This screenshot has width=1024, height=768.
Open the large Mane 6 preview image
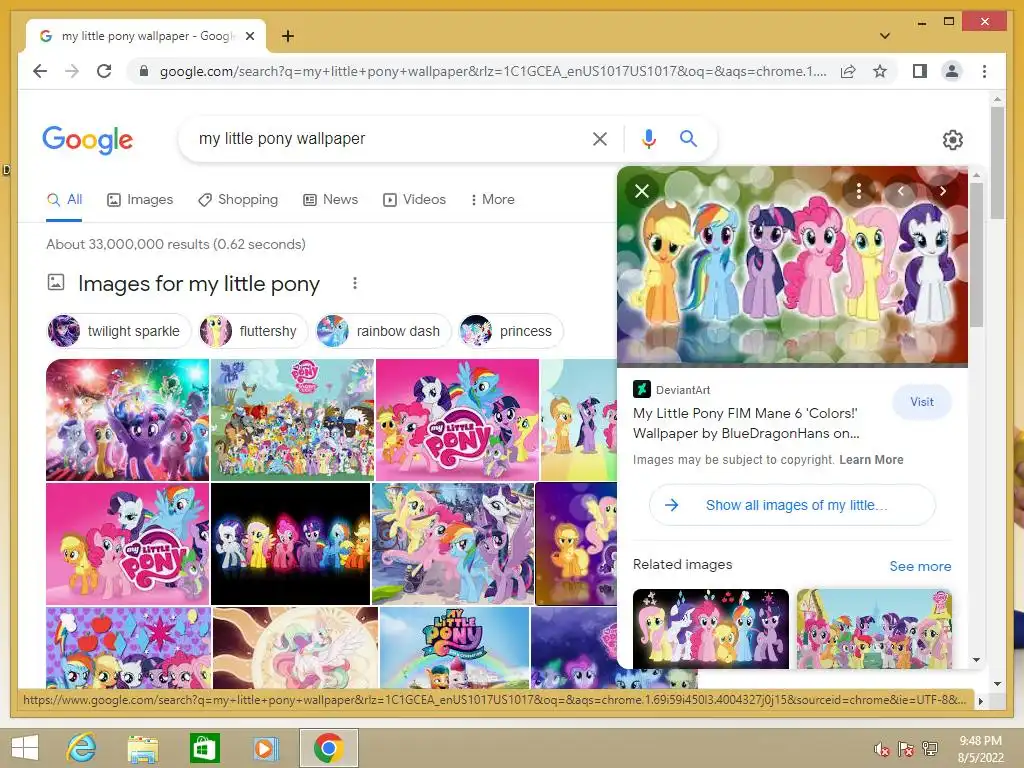click(792, 264)
